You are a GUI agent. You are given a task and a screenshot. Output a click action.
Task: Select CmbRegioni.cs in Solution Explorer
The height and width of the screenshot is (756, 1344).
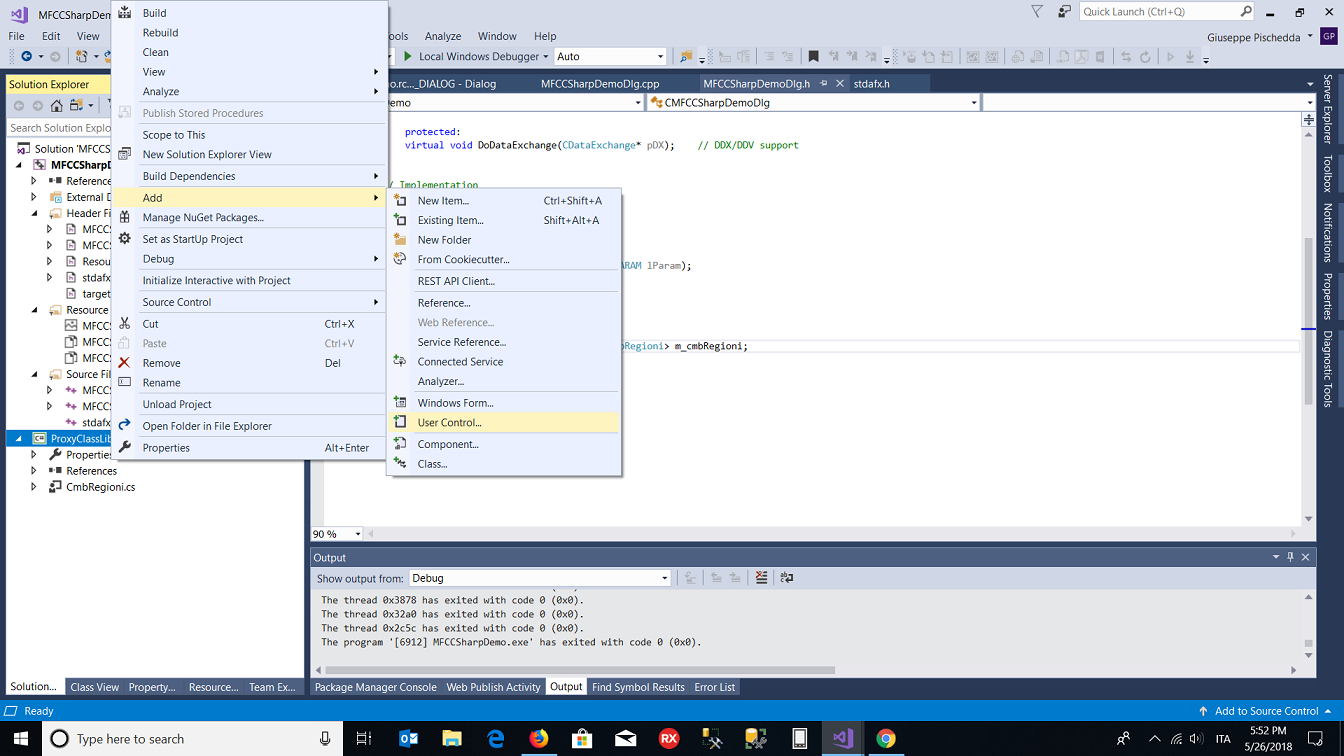tap(100, 487)
